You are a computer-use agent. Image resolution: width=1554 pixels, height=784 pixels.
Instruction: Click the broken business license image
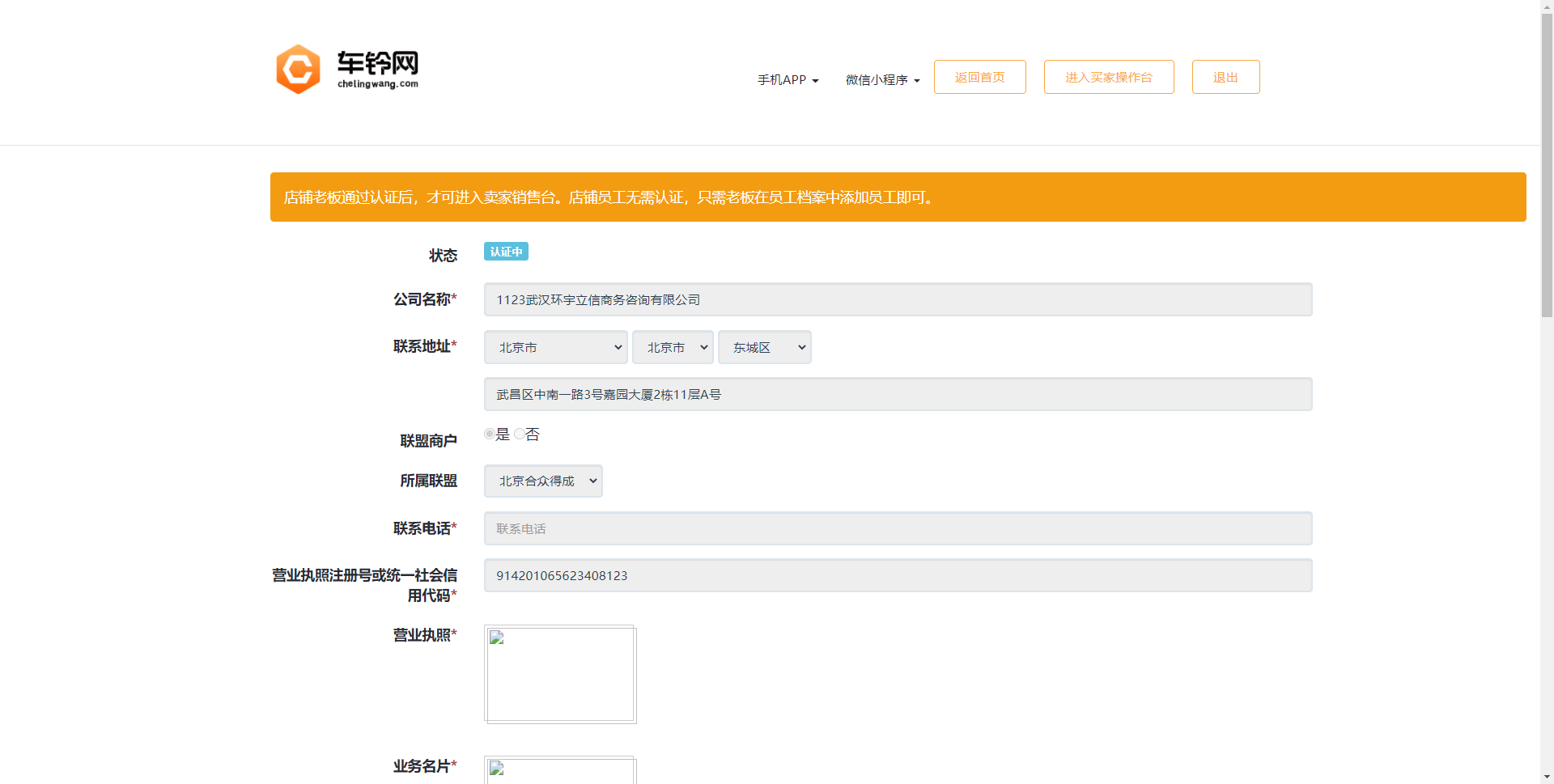click(559, 674)
